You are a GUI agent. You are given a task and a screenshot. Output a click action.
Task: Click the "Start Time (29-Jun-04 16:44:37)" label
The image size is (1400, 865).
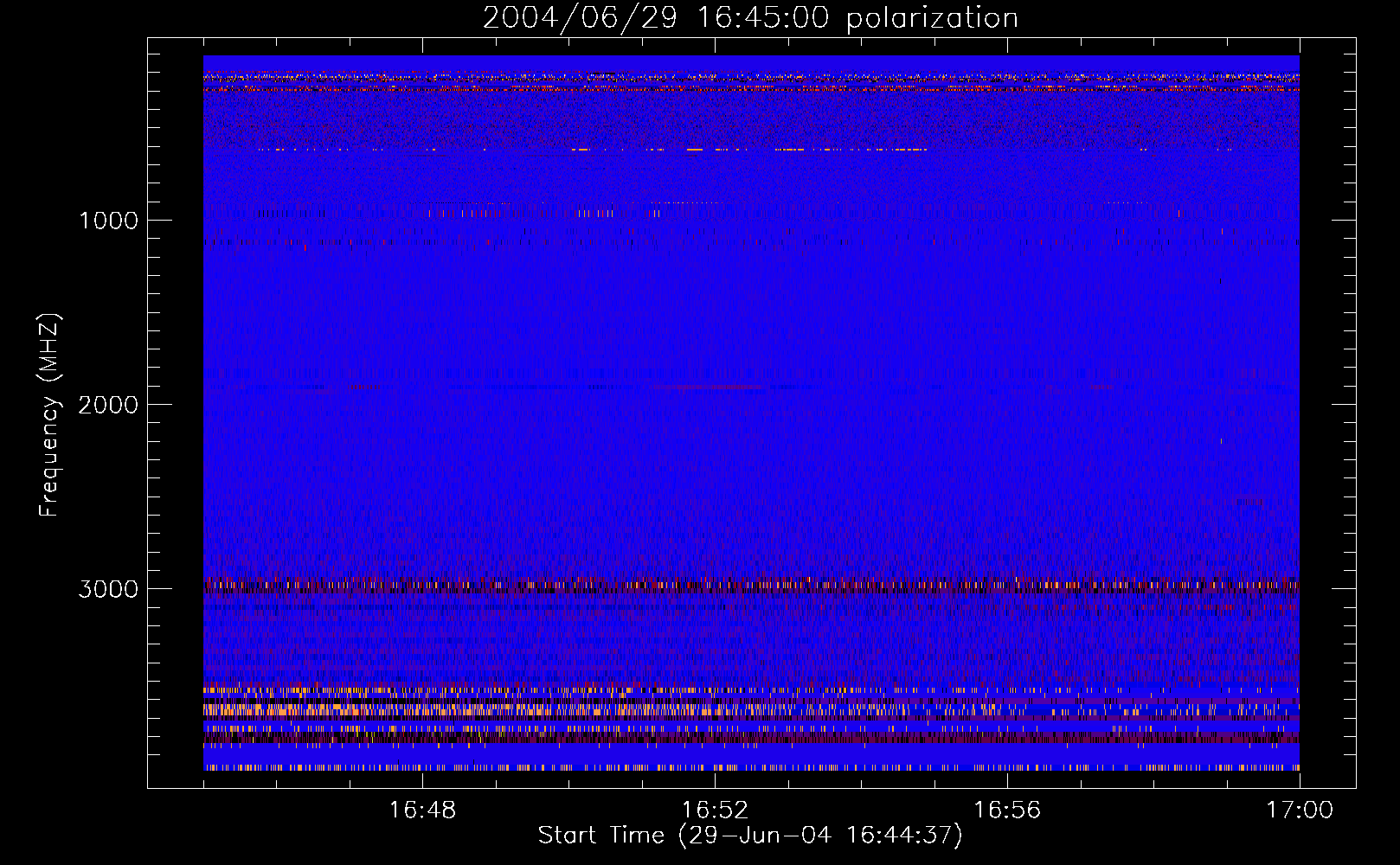coord(750,836)
